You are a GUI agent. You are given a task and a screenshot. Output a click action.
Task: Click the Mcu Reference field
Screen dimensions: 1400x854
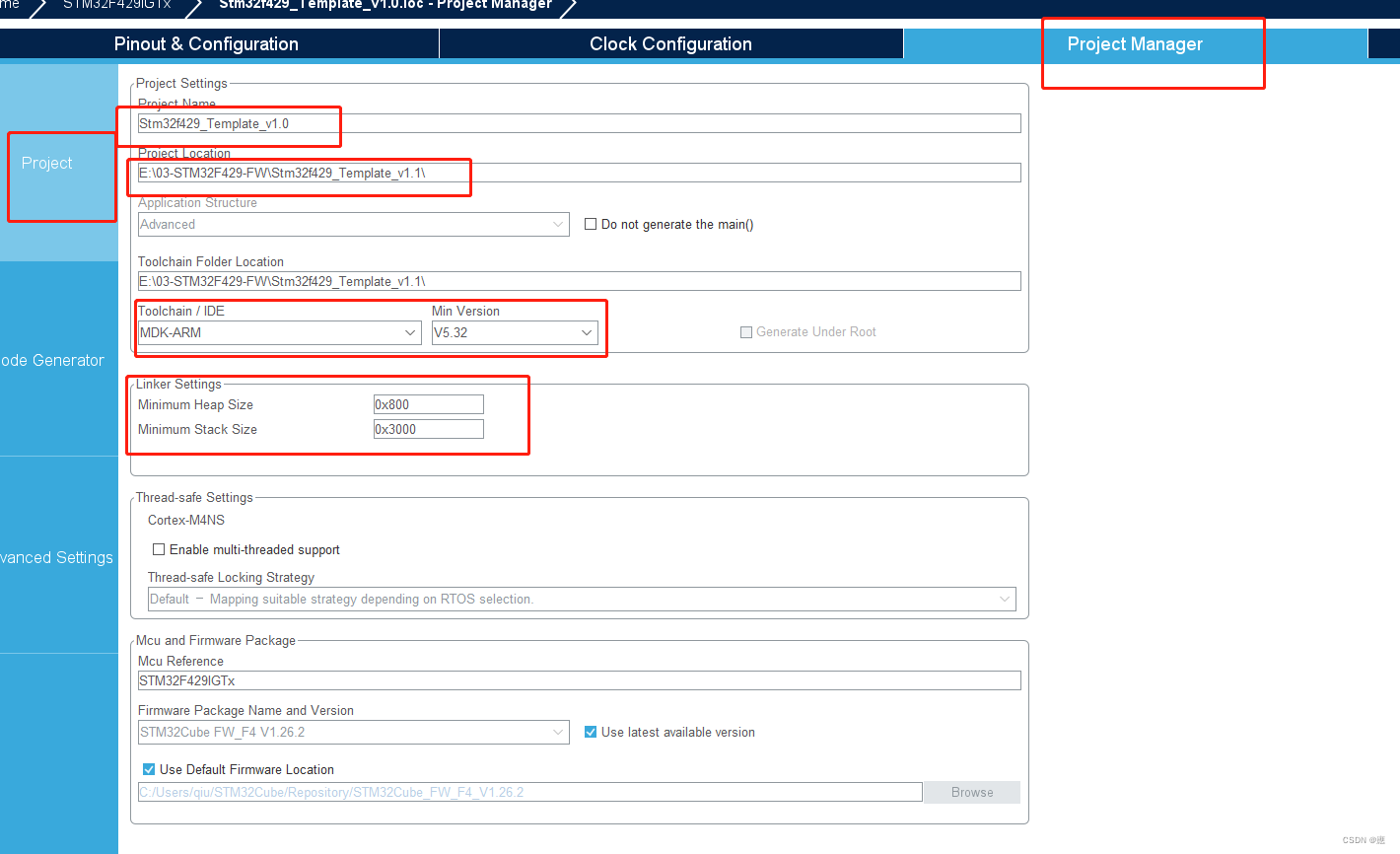tap(579, 680)
